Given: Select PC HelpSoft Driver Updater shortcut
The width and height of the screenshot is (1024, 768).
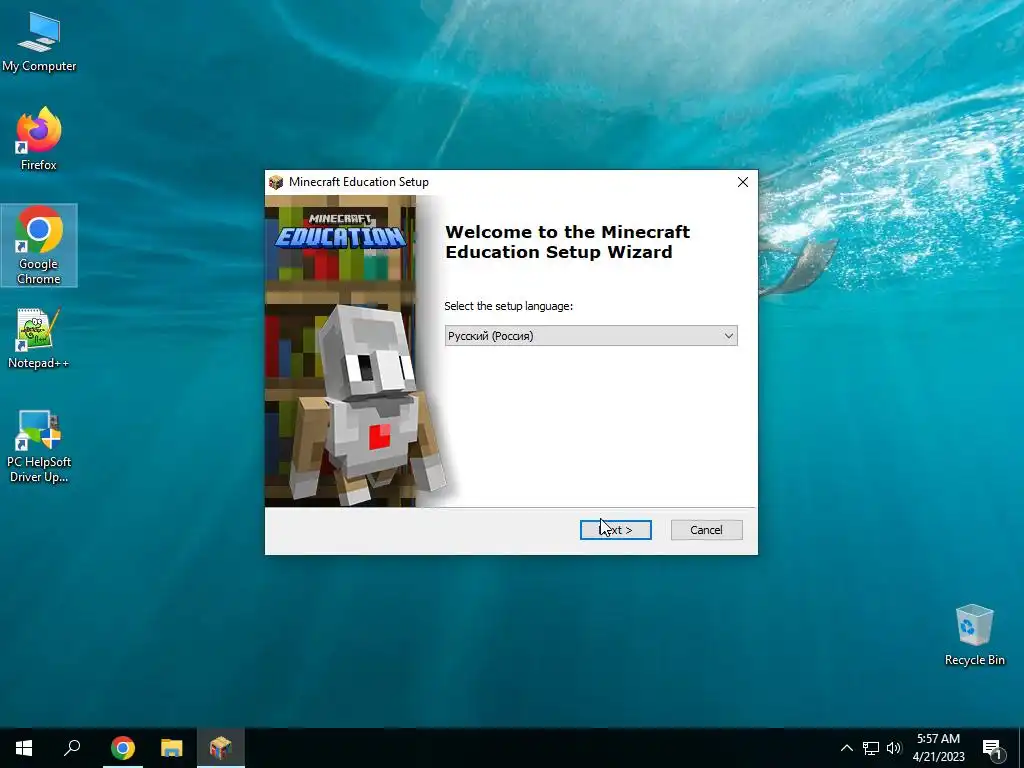Looking at the screenshot, I should point(39,447).
